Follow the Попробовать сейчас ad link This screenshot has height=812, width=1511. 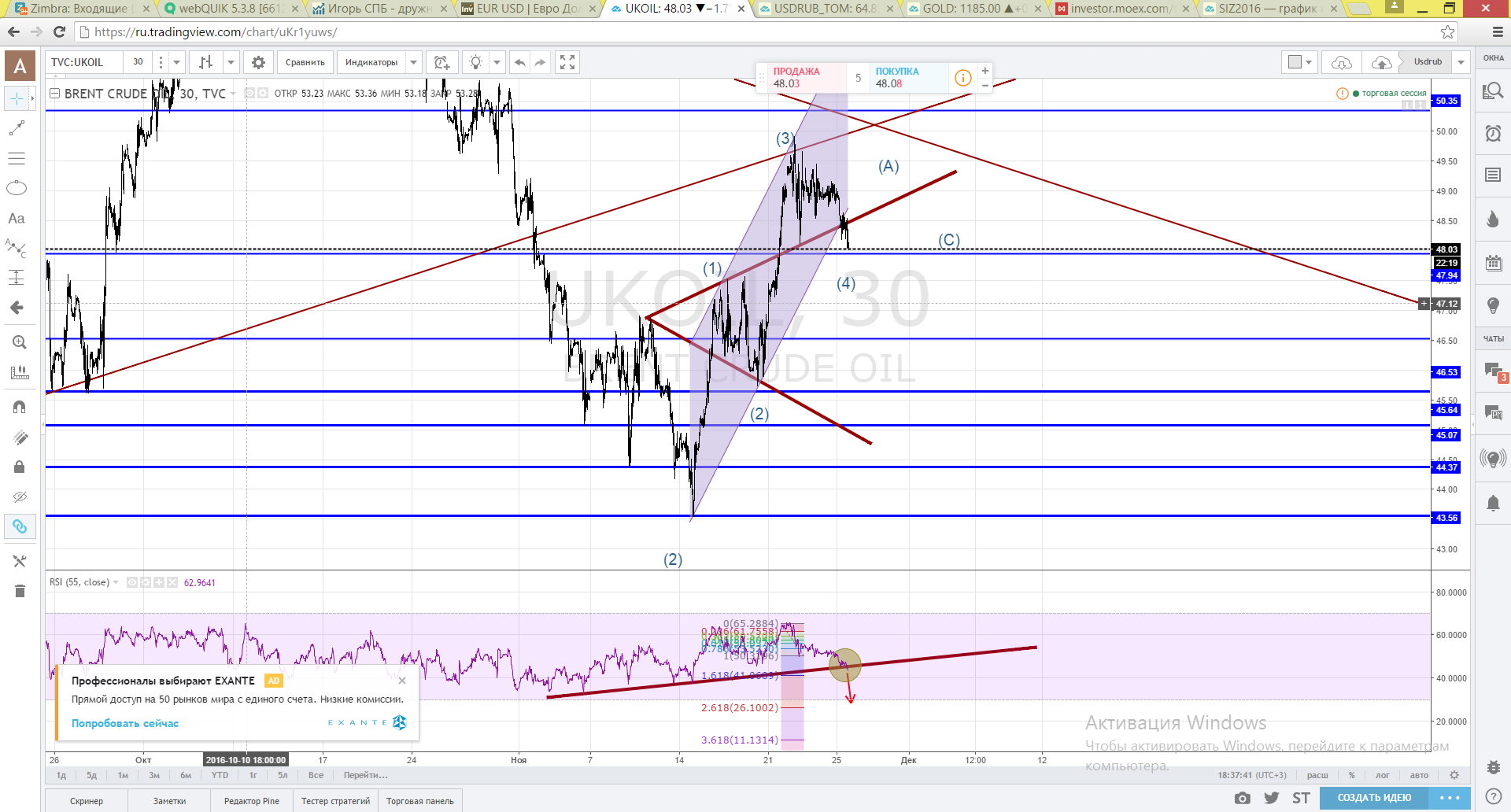point(125,723)
